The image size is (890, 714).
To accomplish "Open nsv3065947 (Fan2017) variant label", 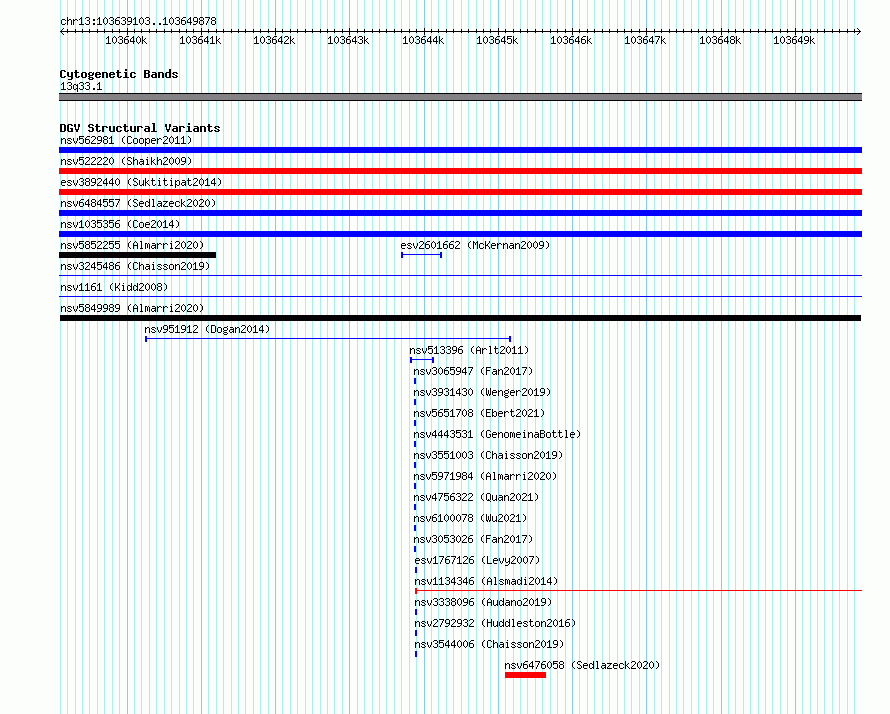I will (x=473, y=371).
